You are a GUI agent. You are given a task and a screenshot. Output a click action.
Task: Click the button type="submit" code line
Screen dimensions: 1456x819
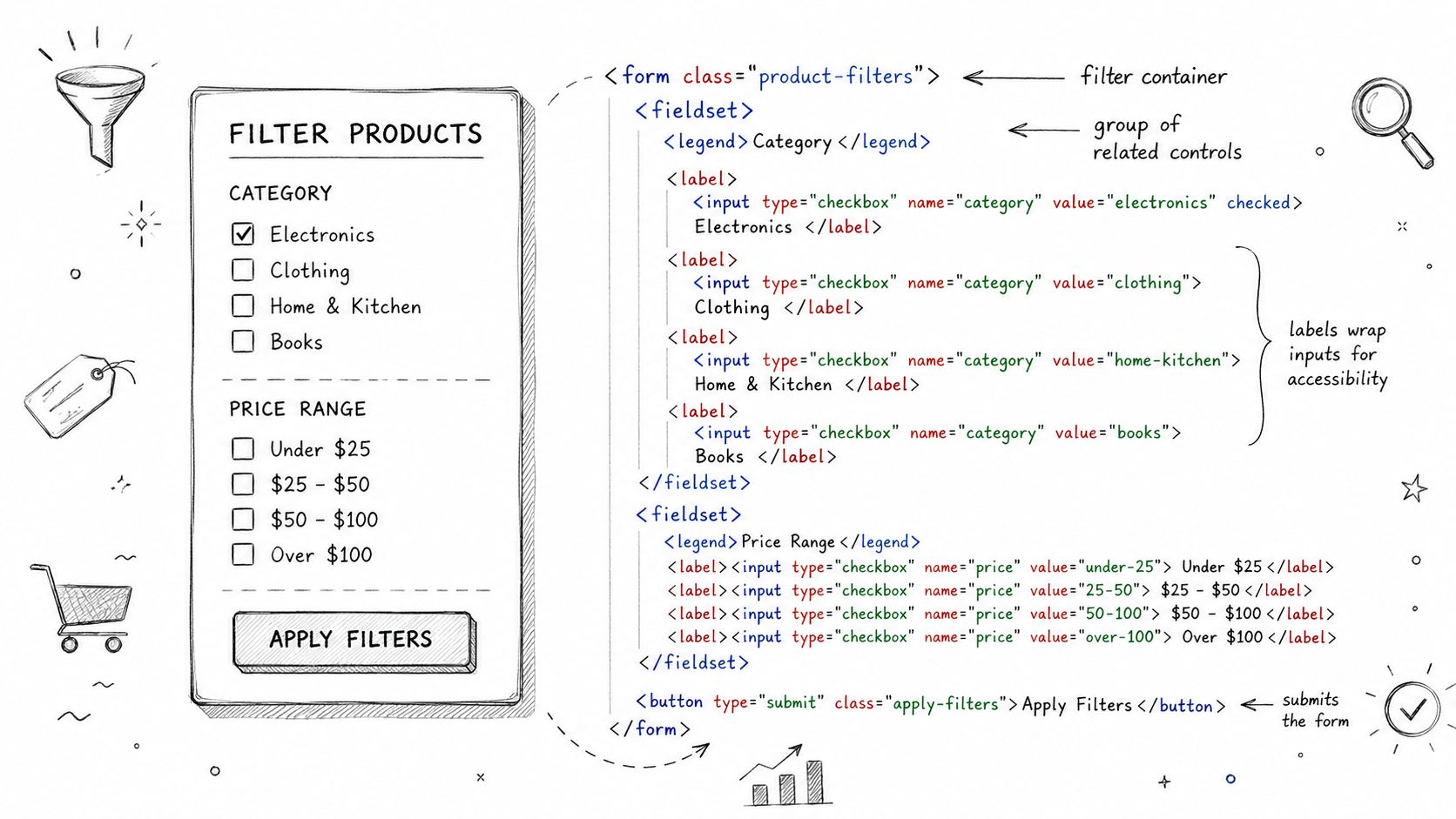click(930, 703)
